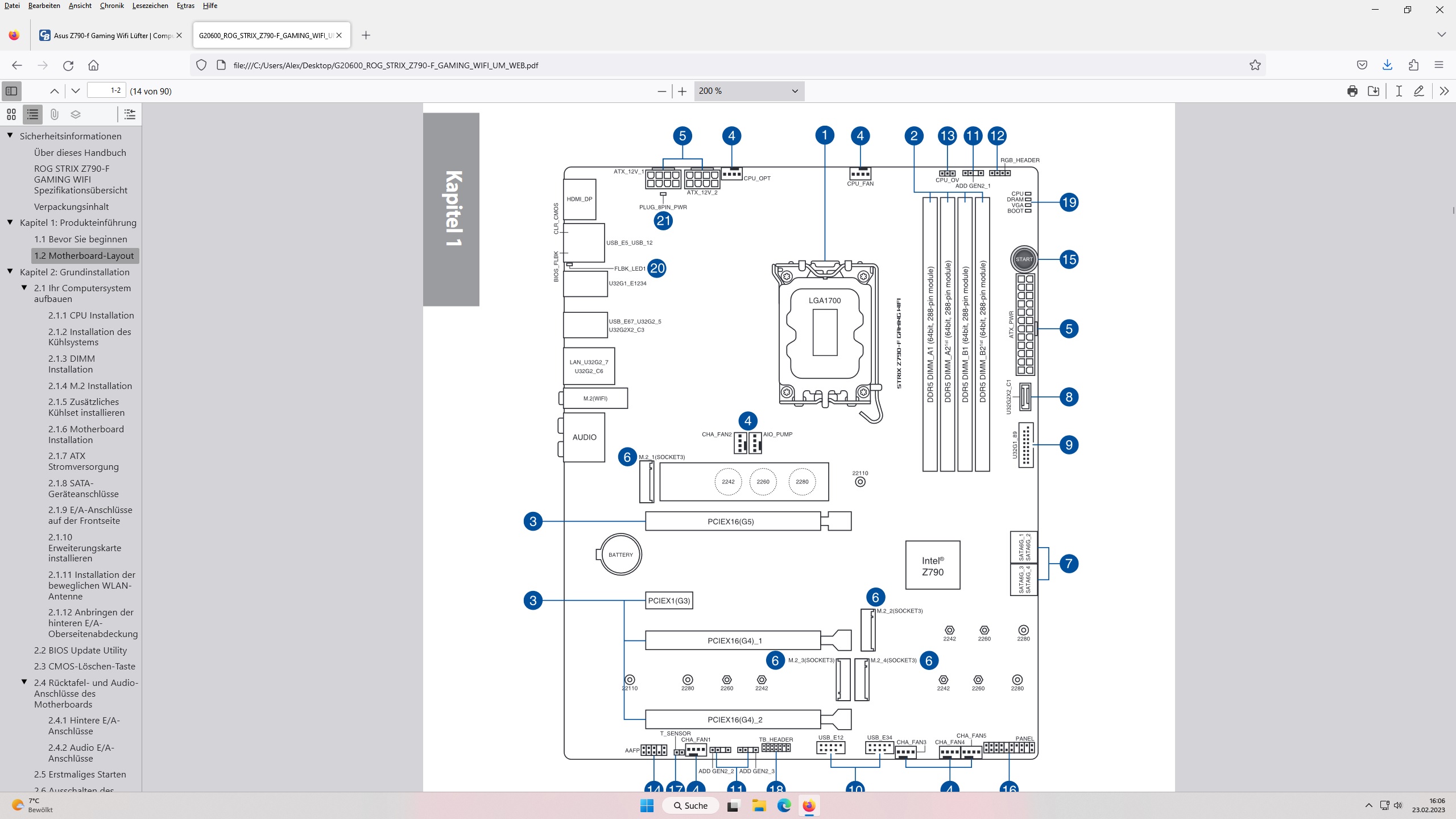Save the PDF document
The image size is (1456, 819).
tap(1374, 91)
